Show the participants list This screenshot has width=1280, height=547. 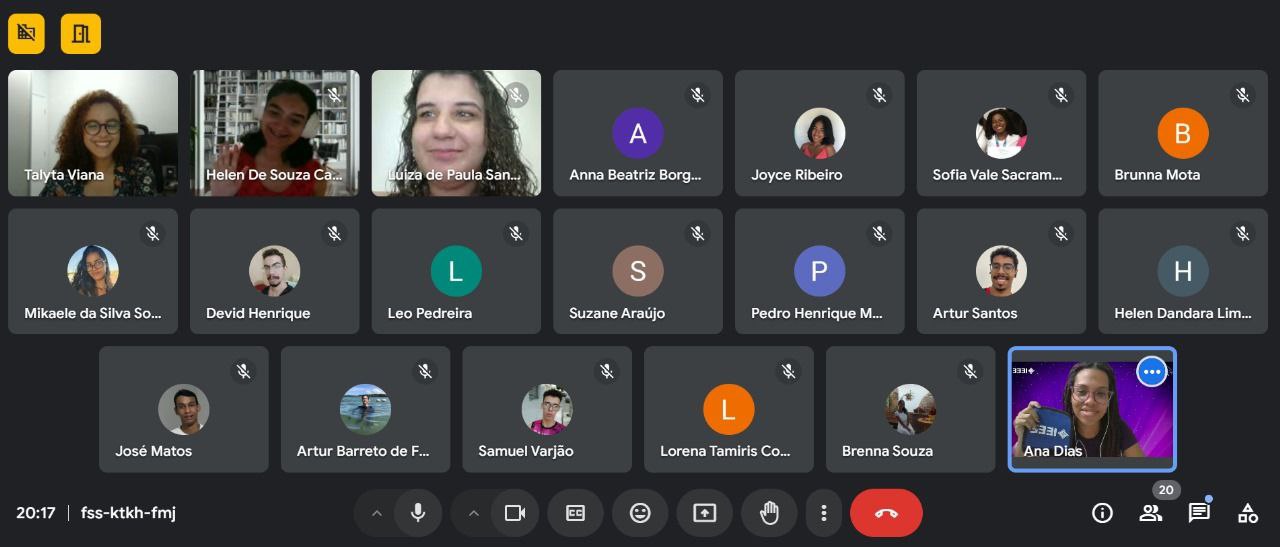1150,513
